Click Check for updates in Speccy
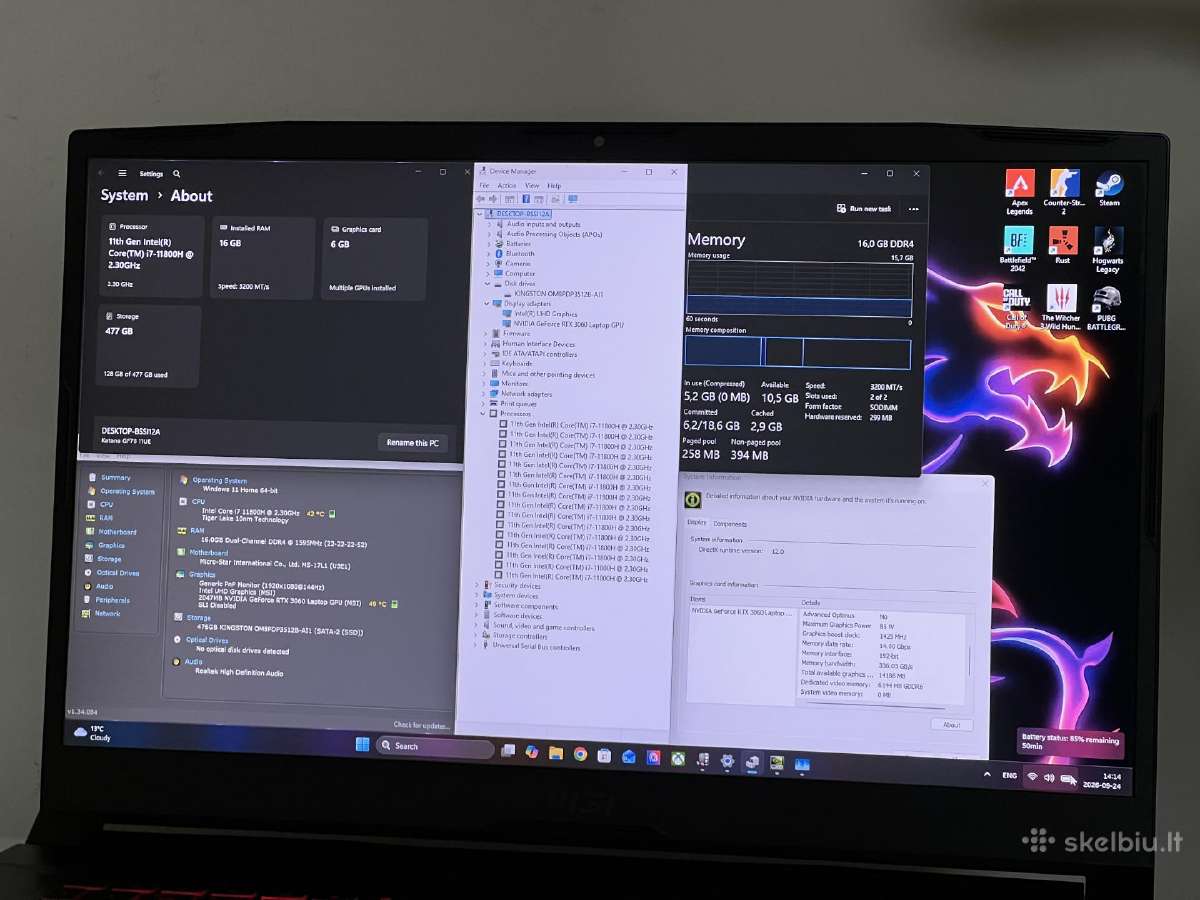Image resolution: width=1200 pixels, height=900 pixels. pyautogui.click(x=421, y=725)
